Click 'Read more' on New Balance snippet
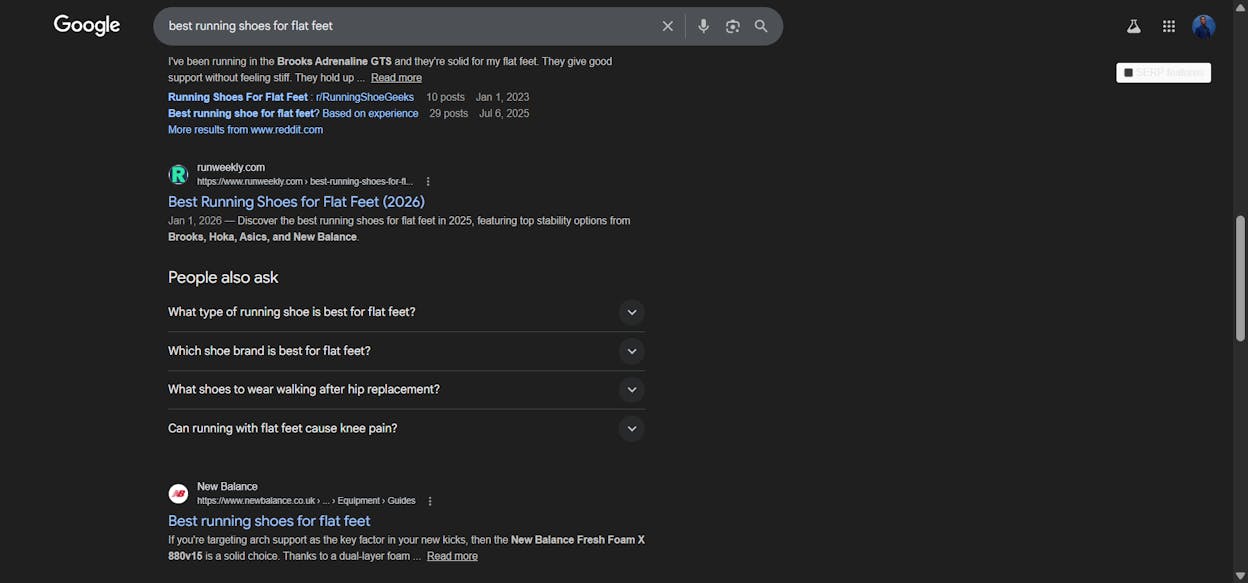Screen dimensions: 1248x583 [452, 556]
